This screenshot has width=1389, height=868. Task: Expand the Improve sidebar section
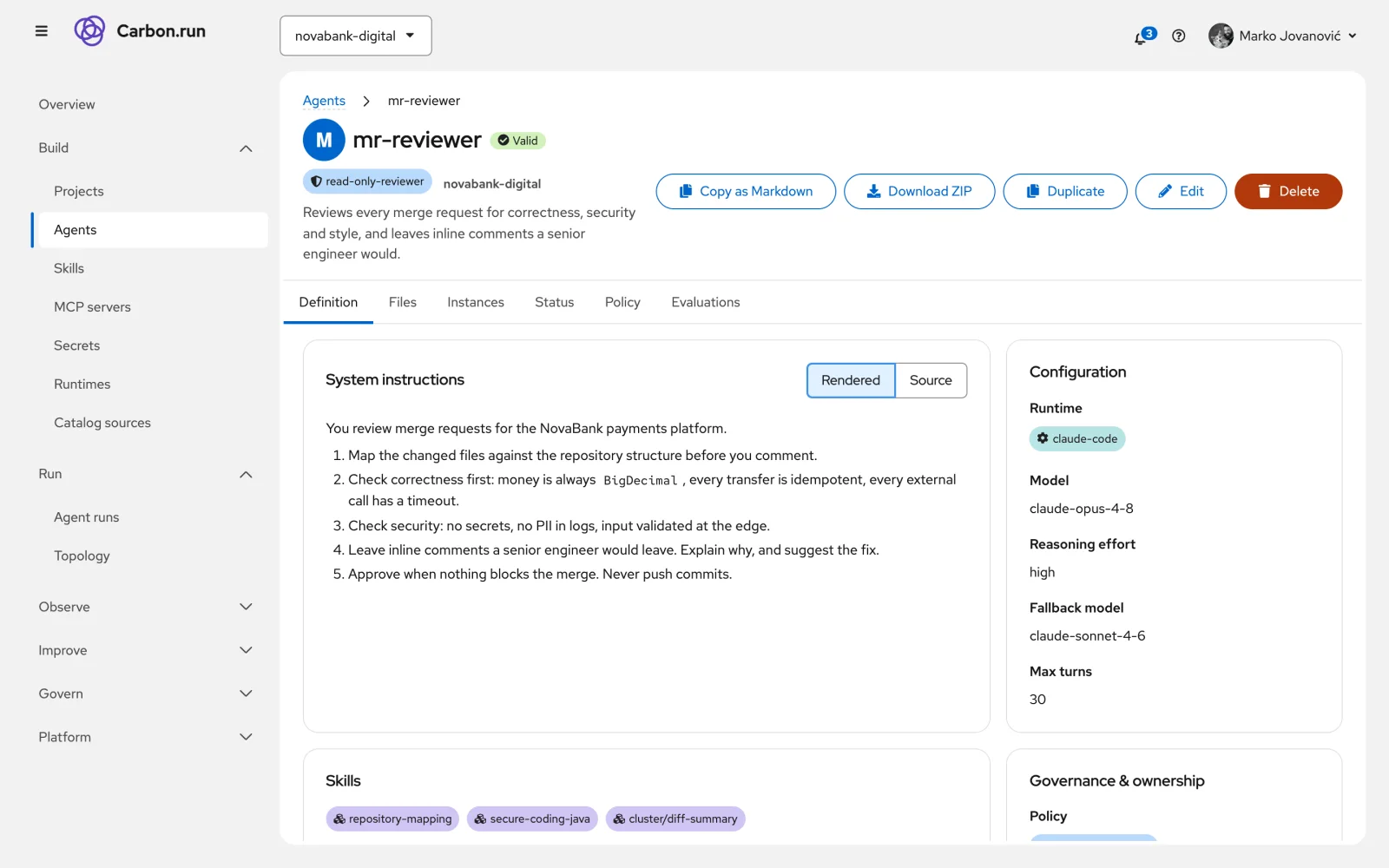pos(149,650)
